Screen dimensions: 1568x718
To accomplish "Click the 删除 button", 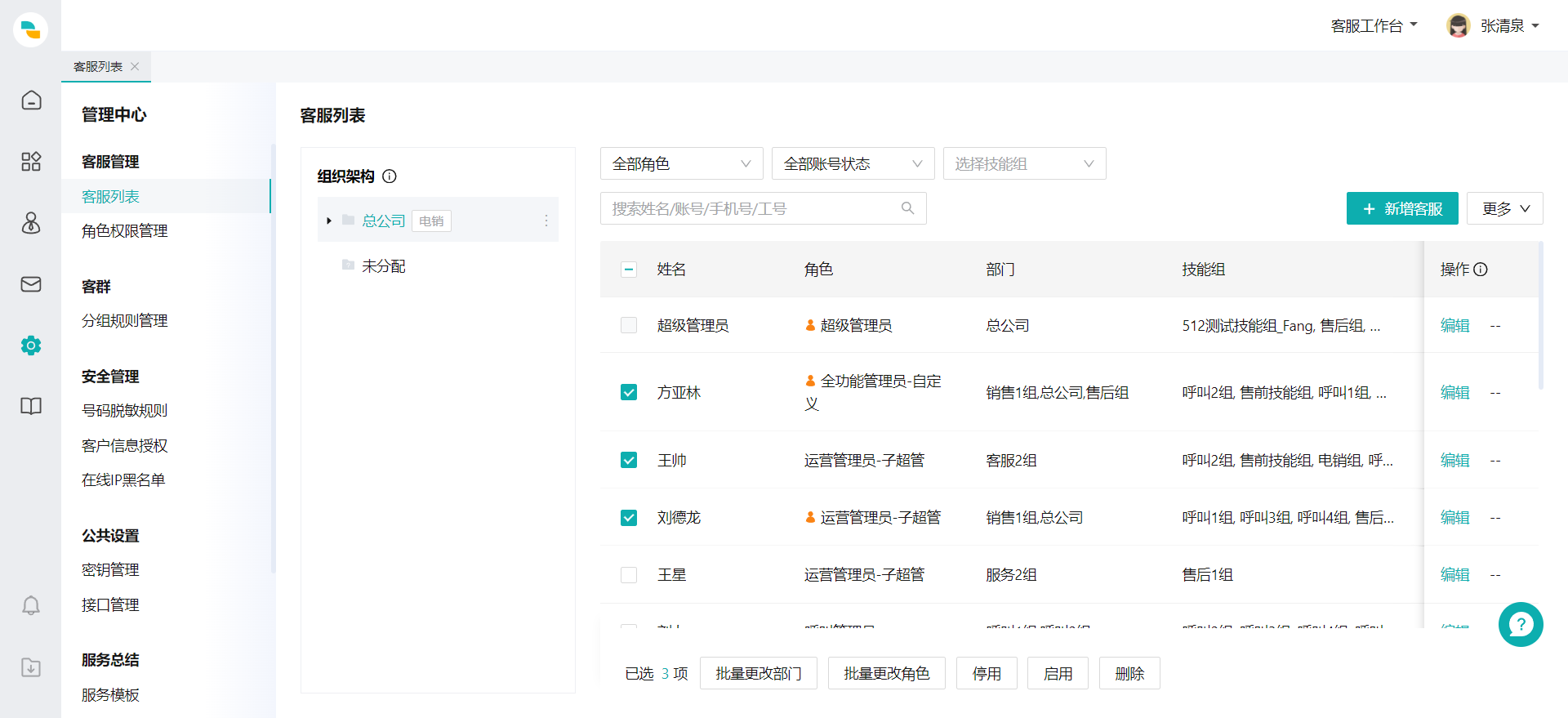I will [x=1129, y=673].
